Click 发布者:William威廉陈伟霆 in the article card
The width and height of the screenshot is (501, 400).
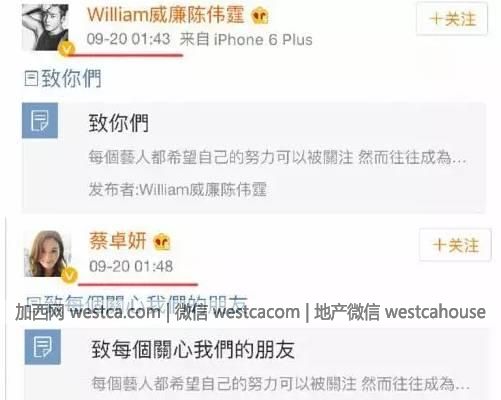[x=178, y=189]
